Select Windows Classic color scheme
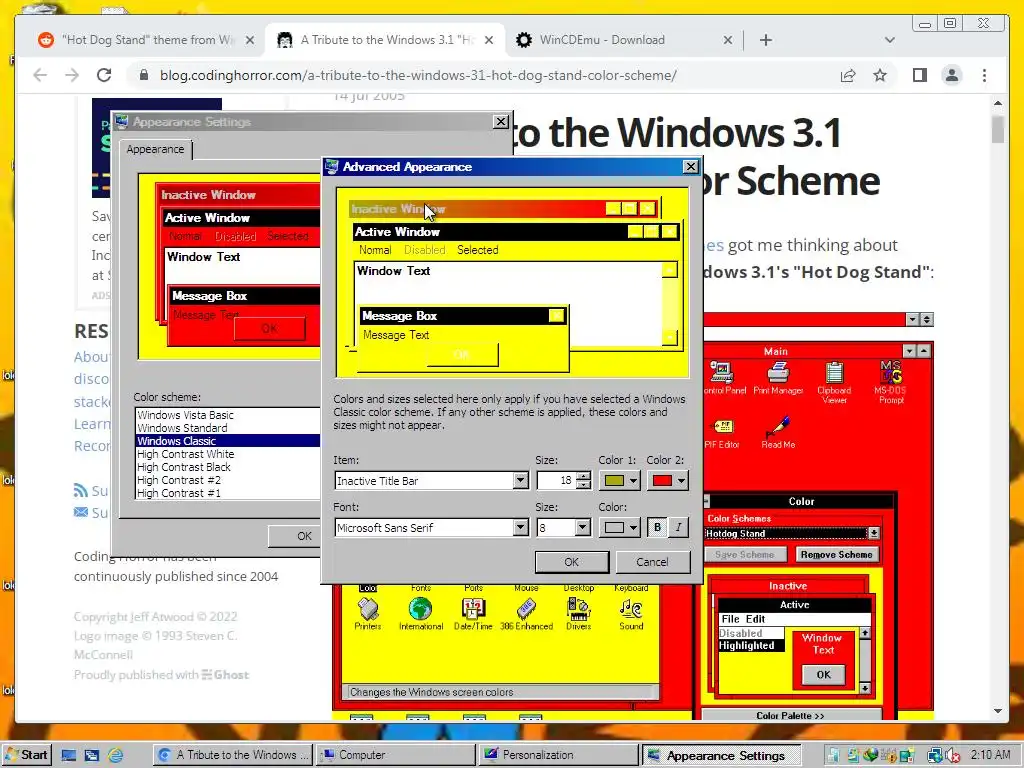This screenshot has width=1024, height=768. [228, 441]
